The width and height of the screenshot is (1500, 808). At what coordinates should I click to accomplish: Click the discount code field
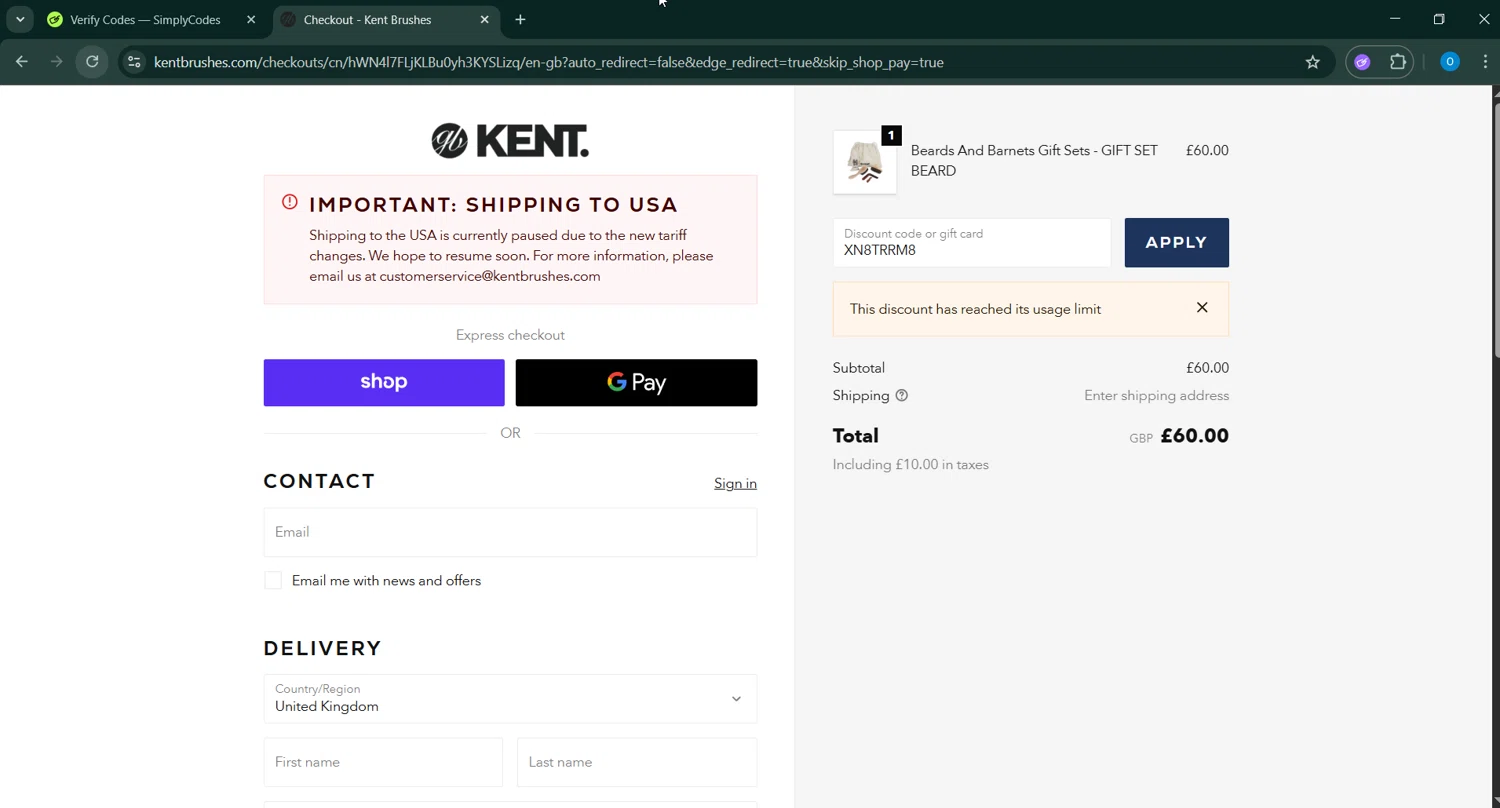pos(971,243)
